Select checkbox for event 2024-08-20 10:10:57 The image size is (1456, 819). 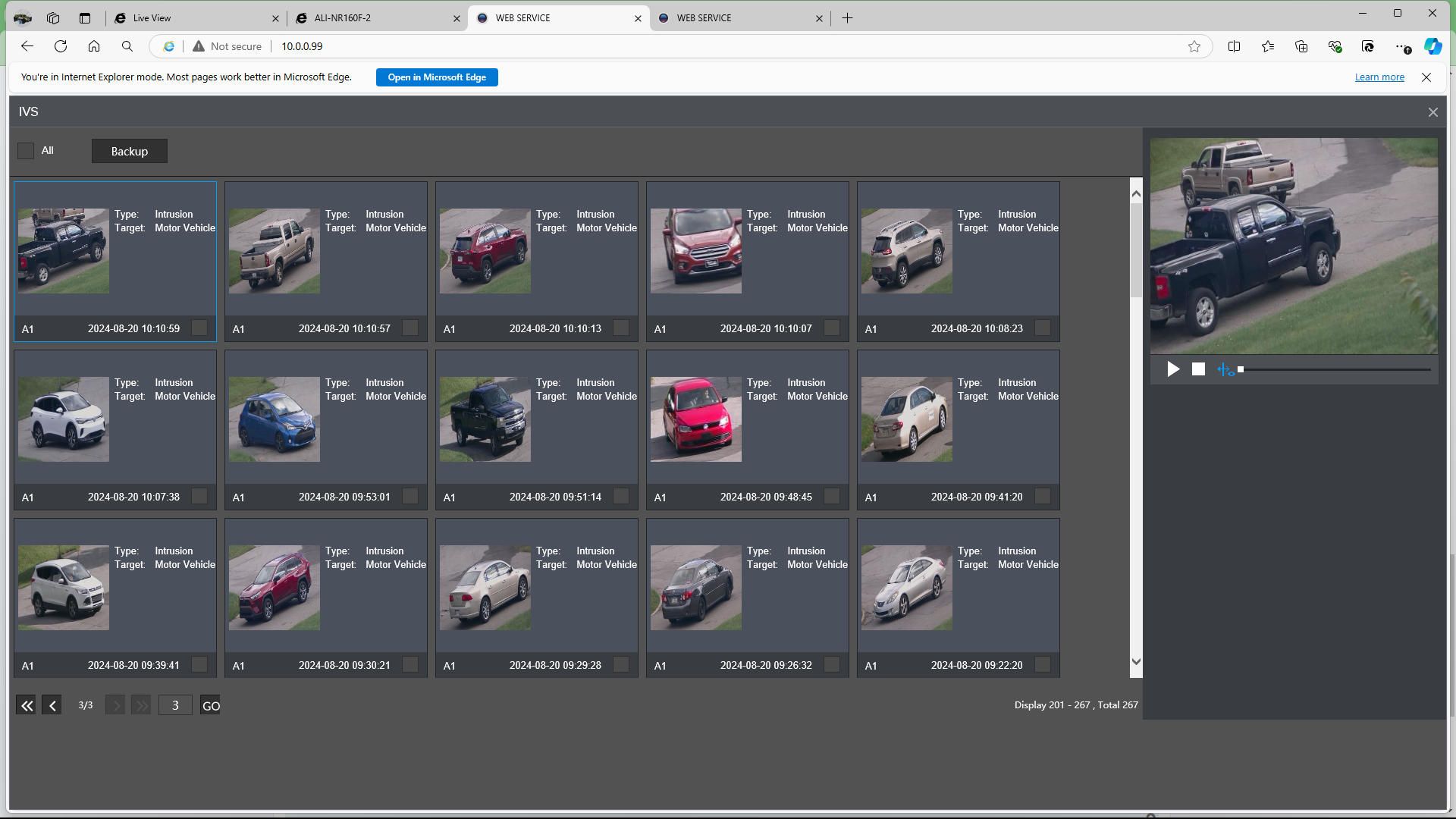[410, 328]
